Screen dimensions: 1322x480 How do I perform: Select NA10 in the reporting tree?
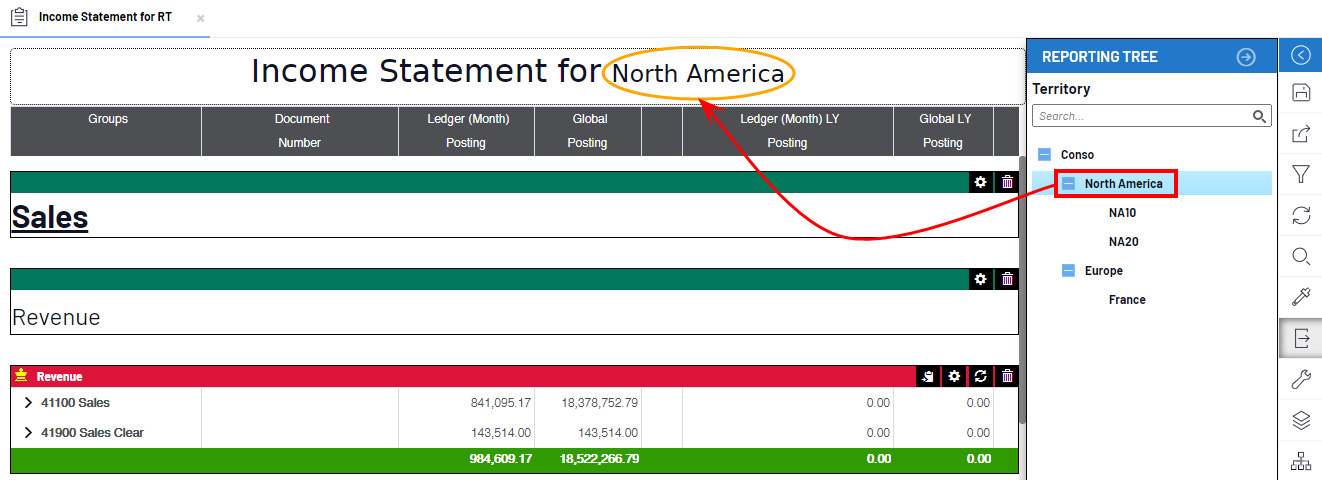1122,213
